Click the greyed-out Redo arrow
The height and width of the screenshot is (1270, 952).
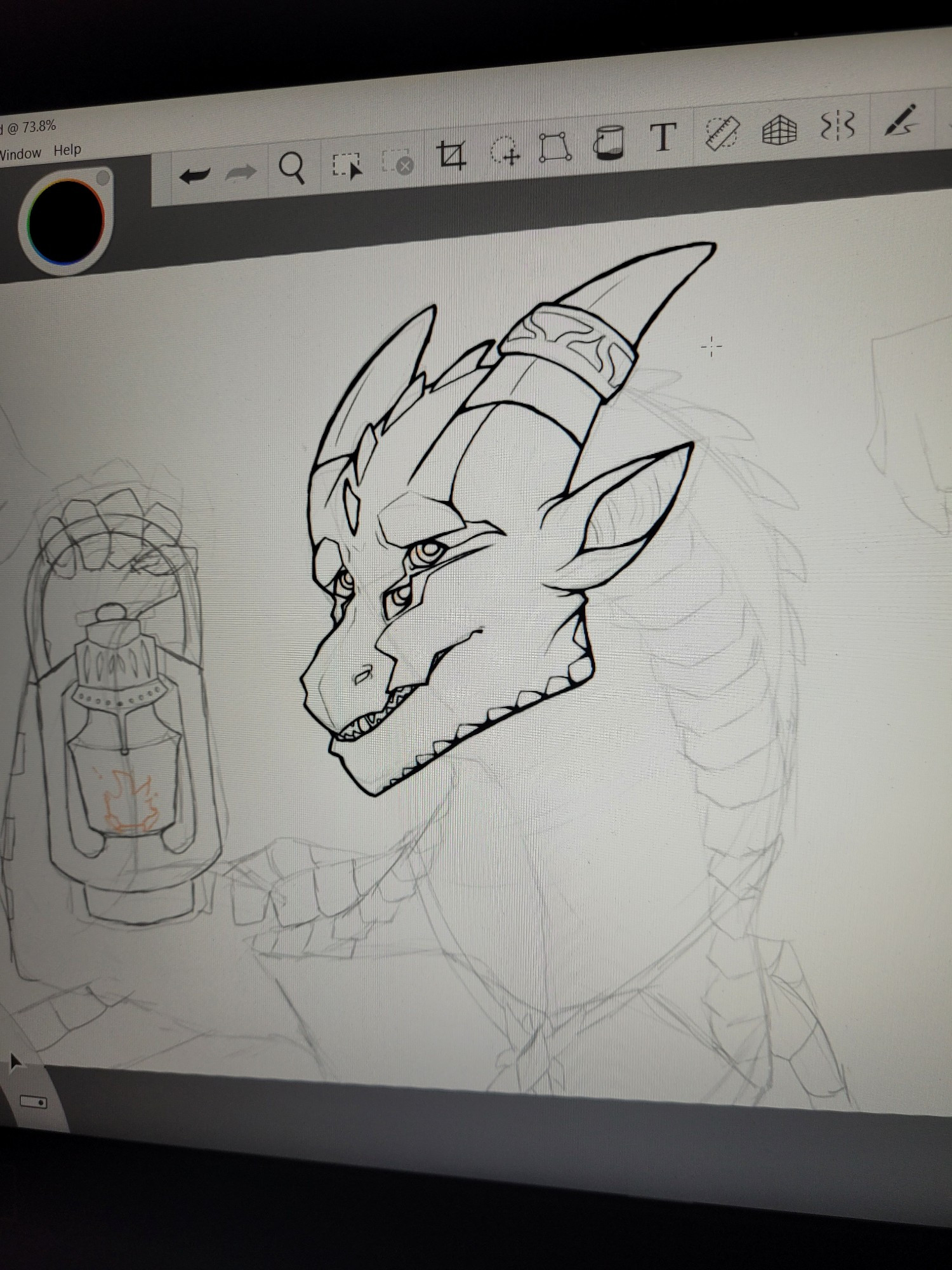click(241, 172)
